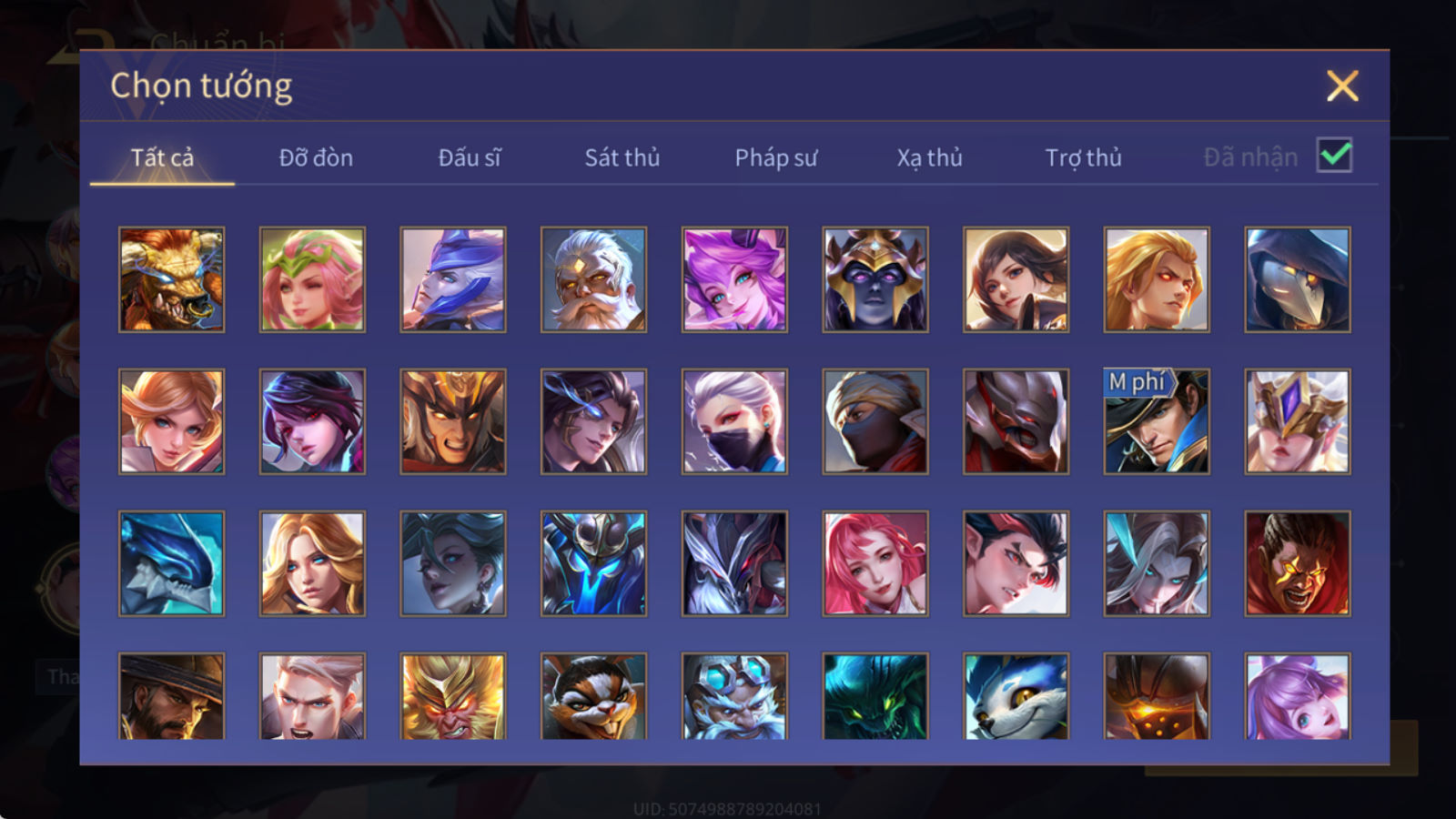The height and width of the screenshot is (819, 1456).
Task: Filter heroes by "Pháp sư"
Action: [x=776, y=157]
